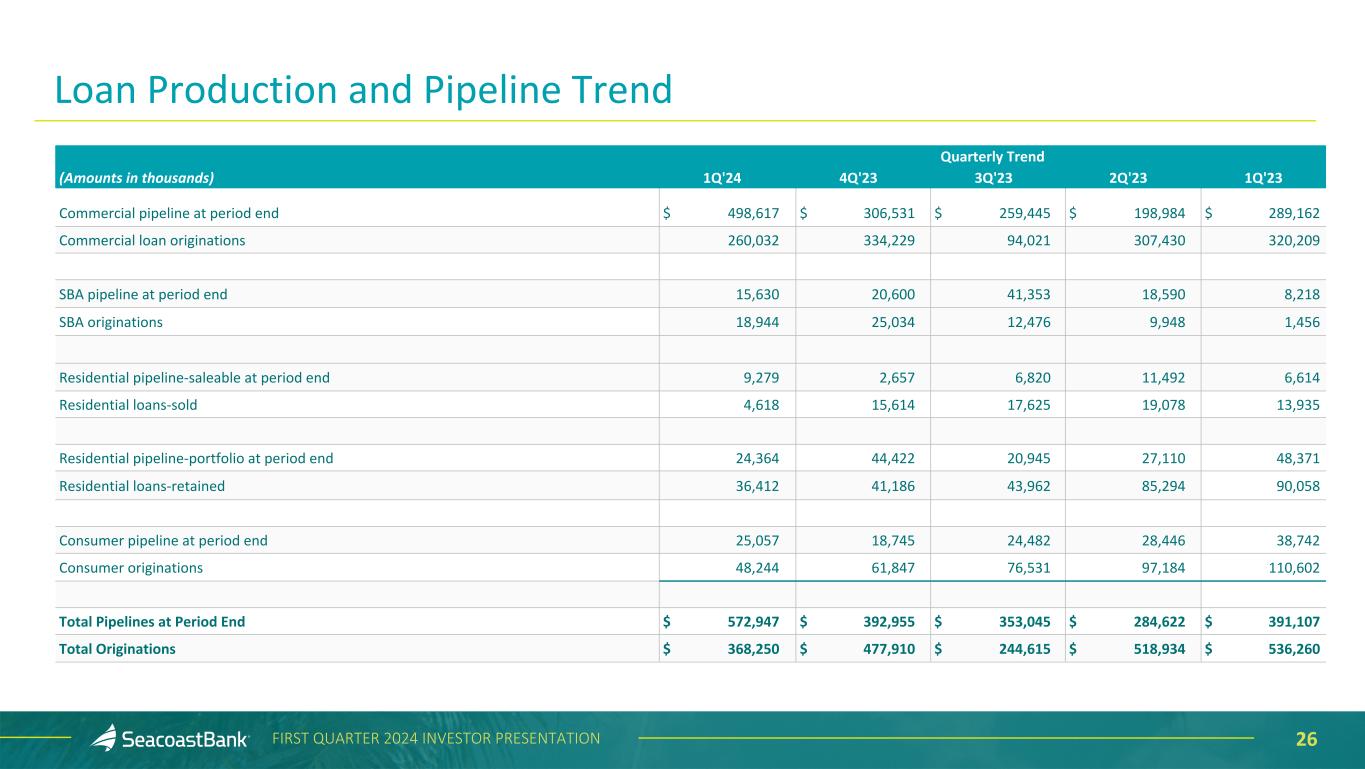The width and height of the screenshot is (1365, 769).
Task: Select the Consumer originations row label
Action: (131, 568)
